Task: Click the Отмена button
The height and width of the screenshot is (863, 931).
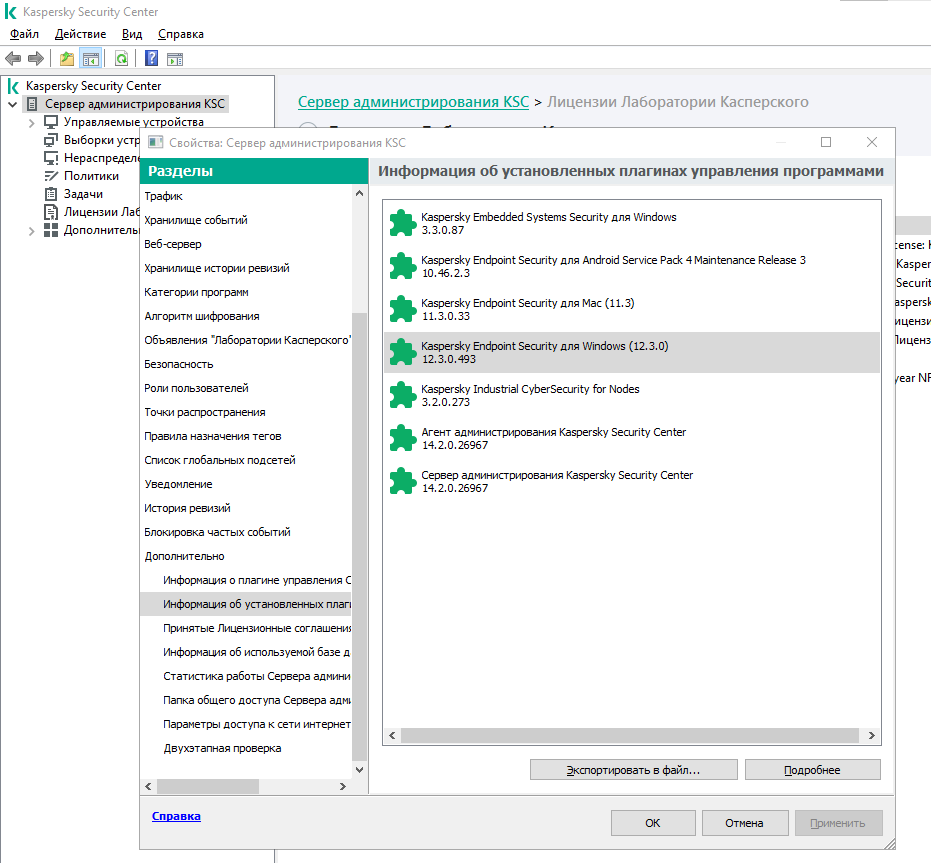Action: tap(745, 823)
